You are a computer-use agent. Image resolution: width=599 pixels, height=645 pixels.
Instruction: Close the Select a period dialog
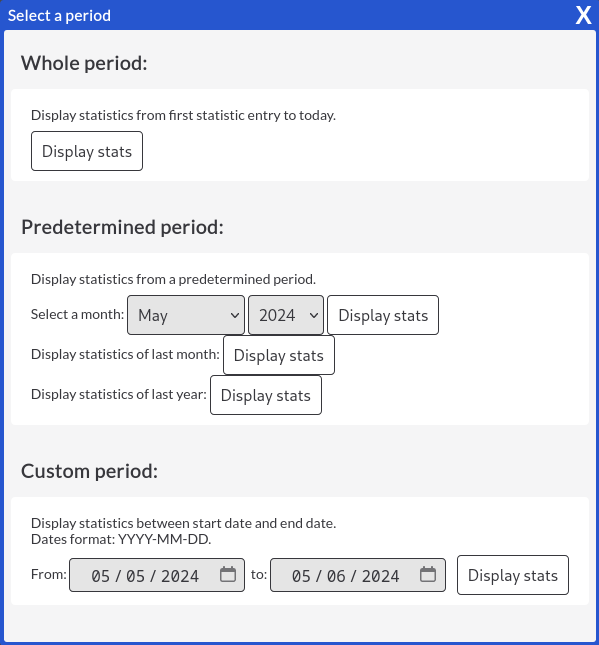(x=583, y=16)
